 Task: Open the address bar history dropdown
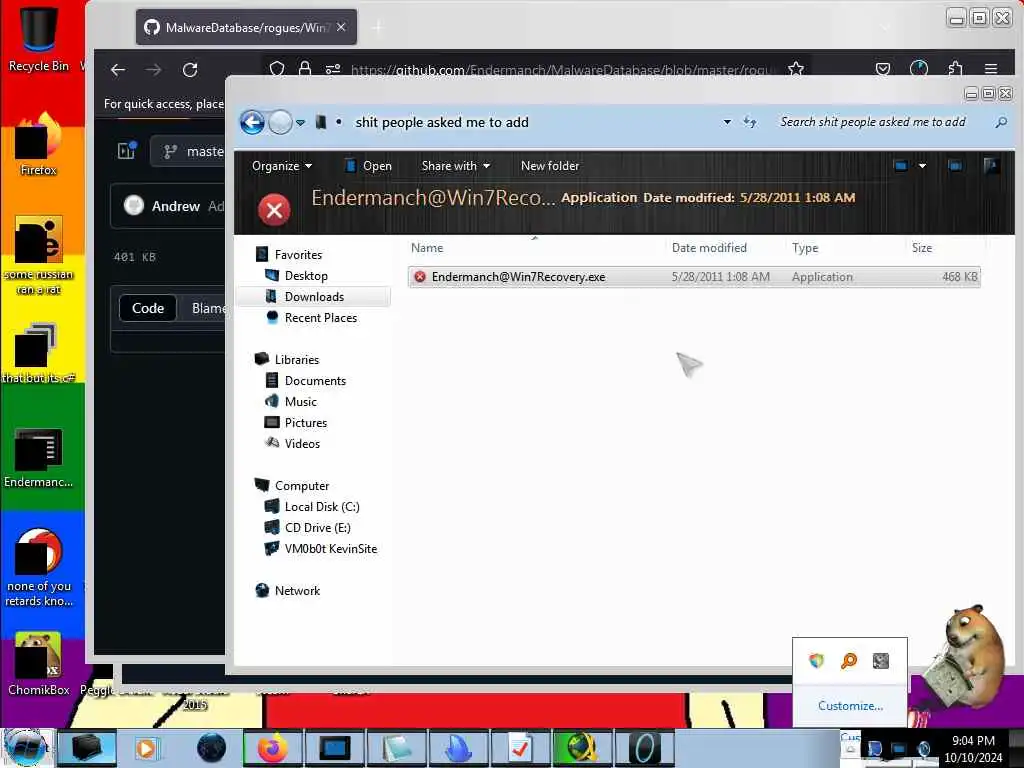tap(727, 122)
